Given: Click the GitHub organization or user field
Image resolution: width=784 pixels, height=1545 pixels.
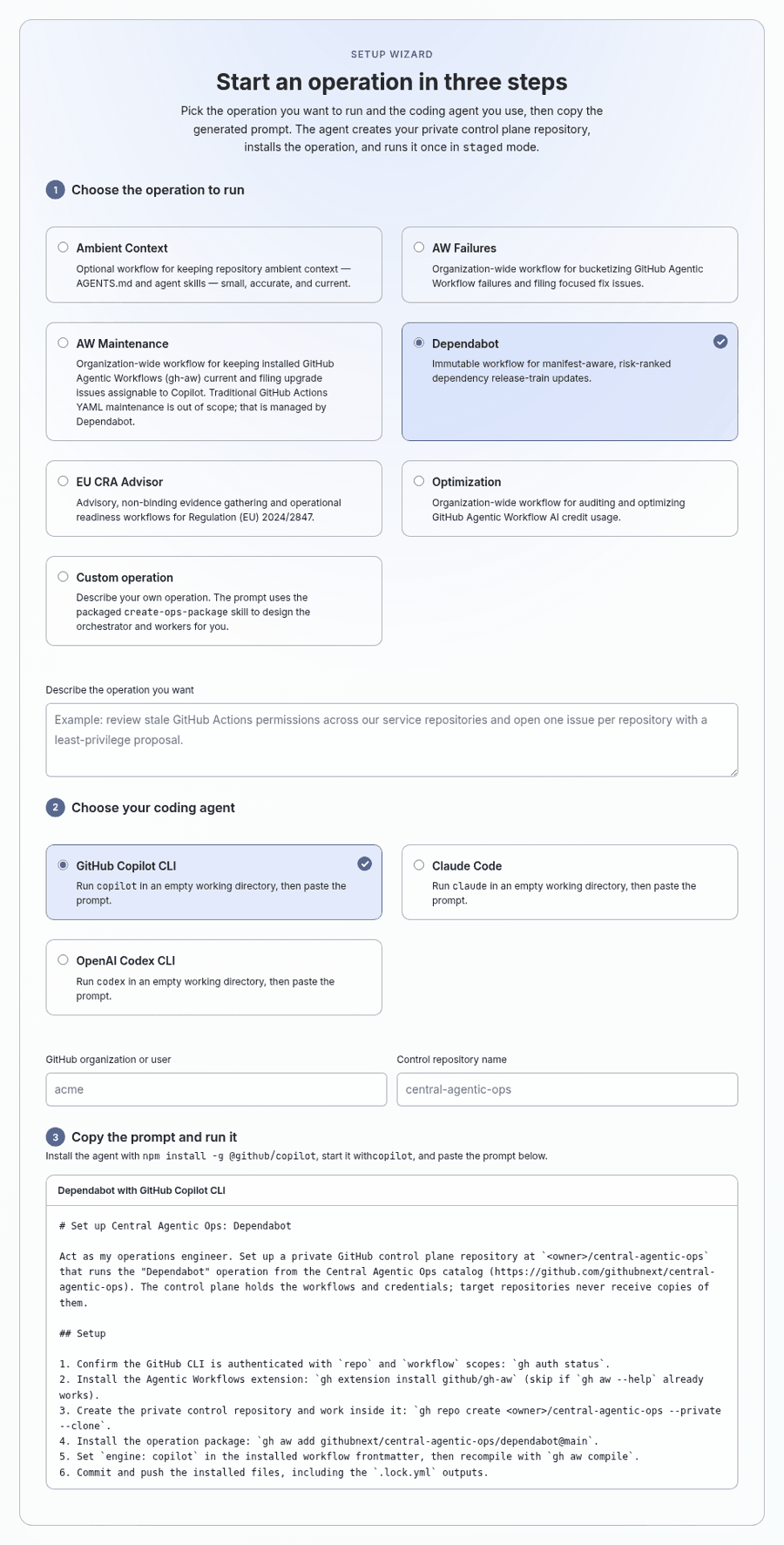Looking at the screenshot, I should pos(216,1089).
